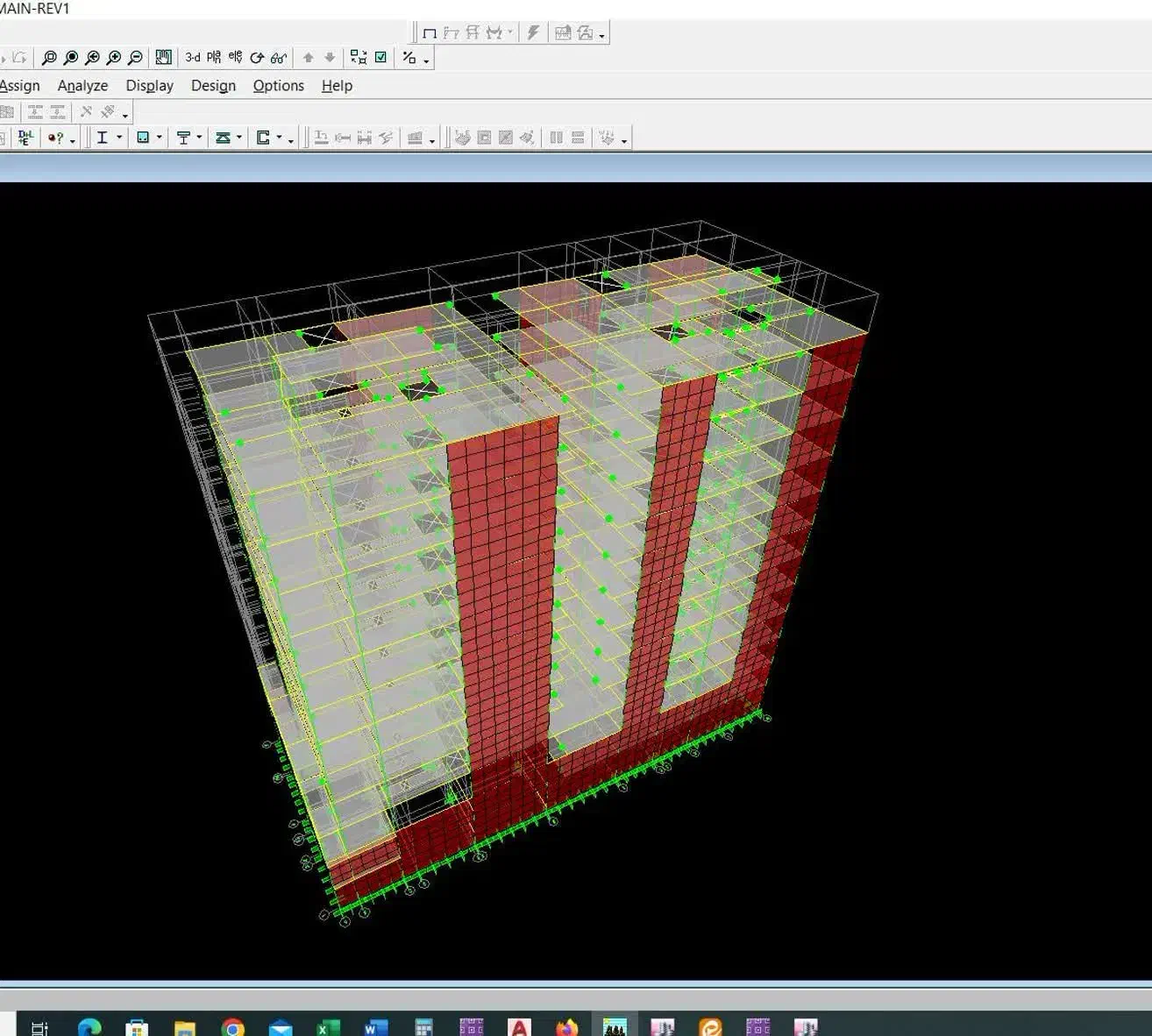The height and width of the screenshot is (1036, 1152).
Task: Show Undeformed Shape with the frame icon
Action: click(x=430, y=33)
